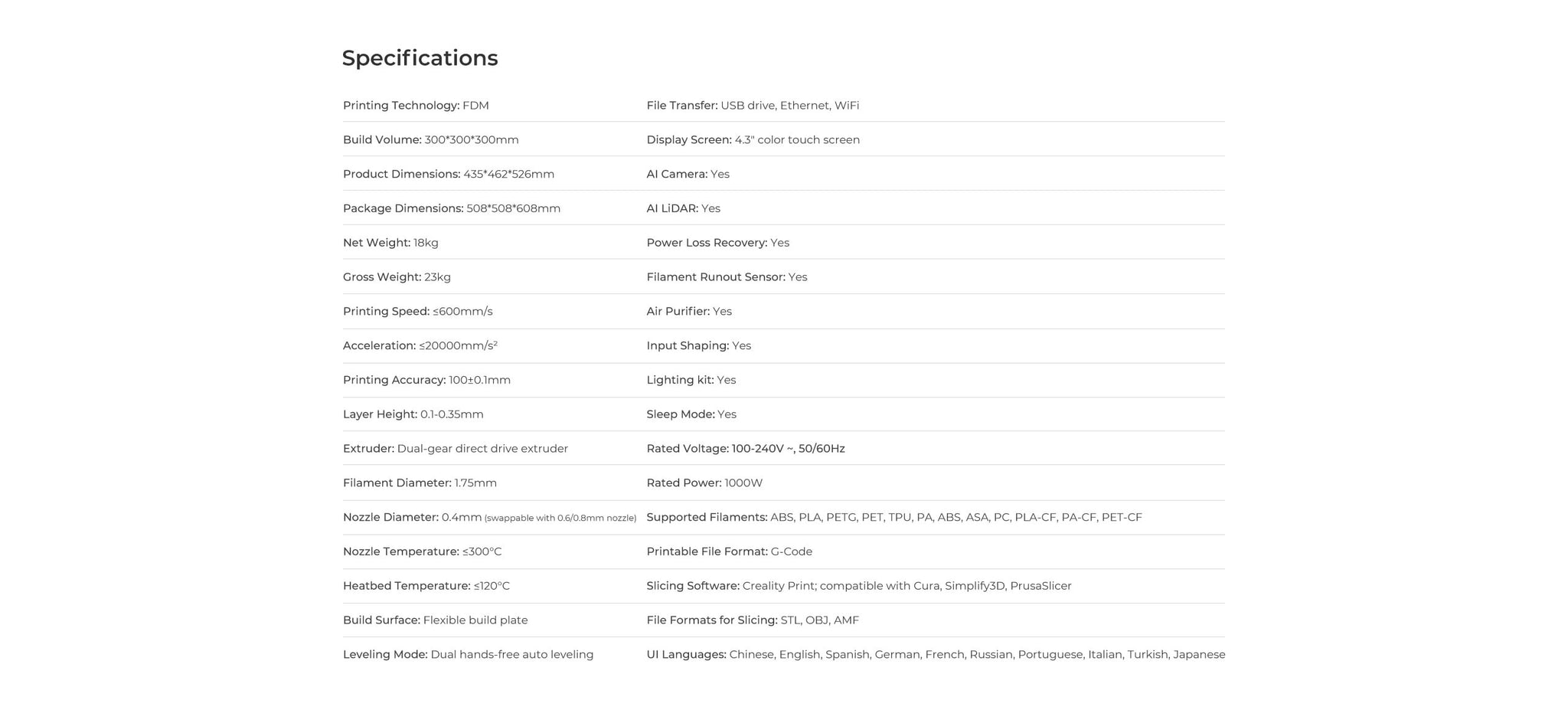Select the Build Volume 300*300*300mm row
1568x723 pixels.
click(430, 140)
